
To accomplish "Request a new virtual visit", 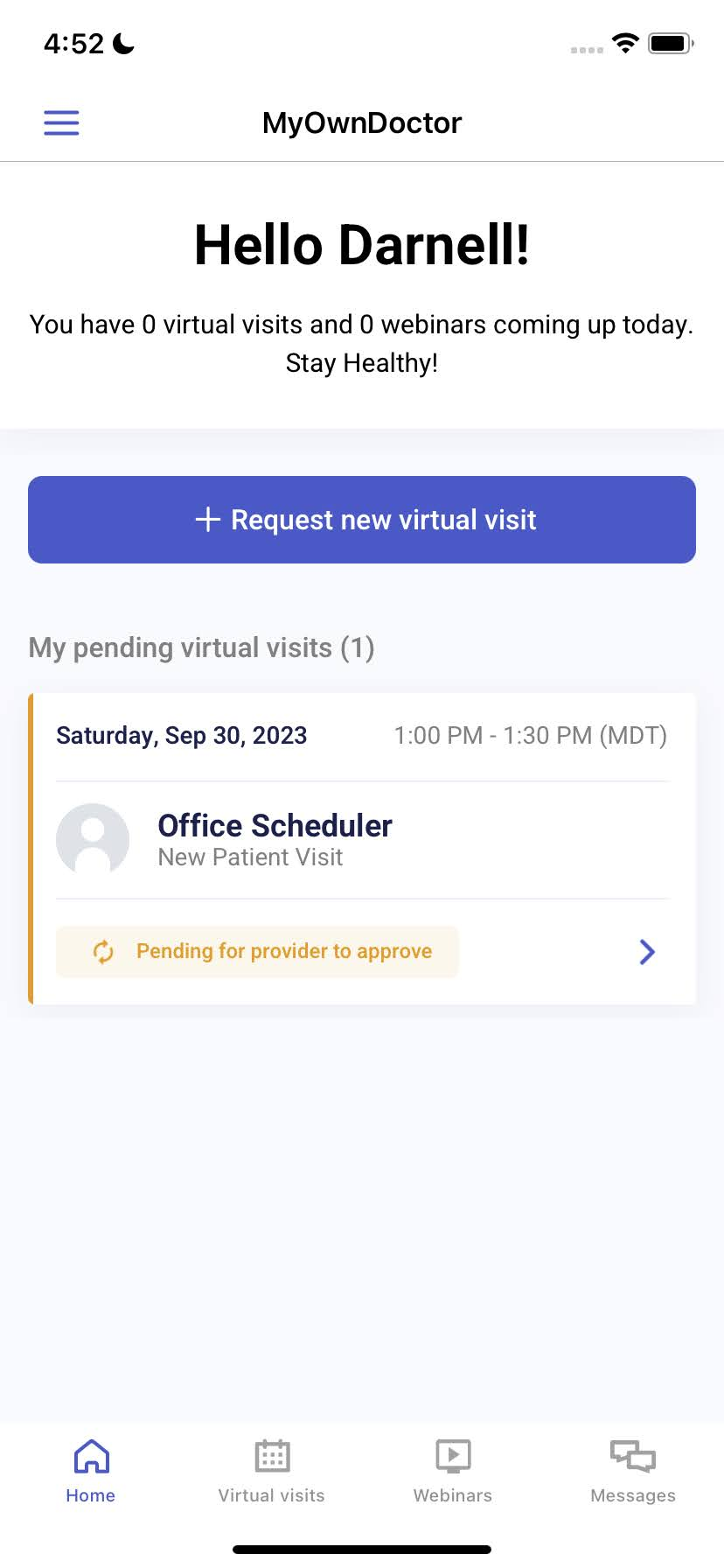I will (362, 520).
